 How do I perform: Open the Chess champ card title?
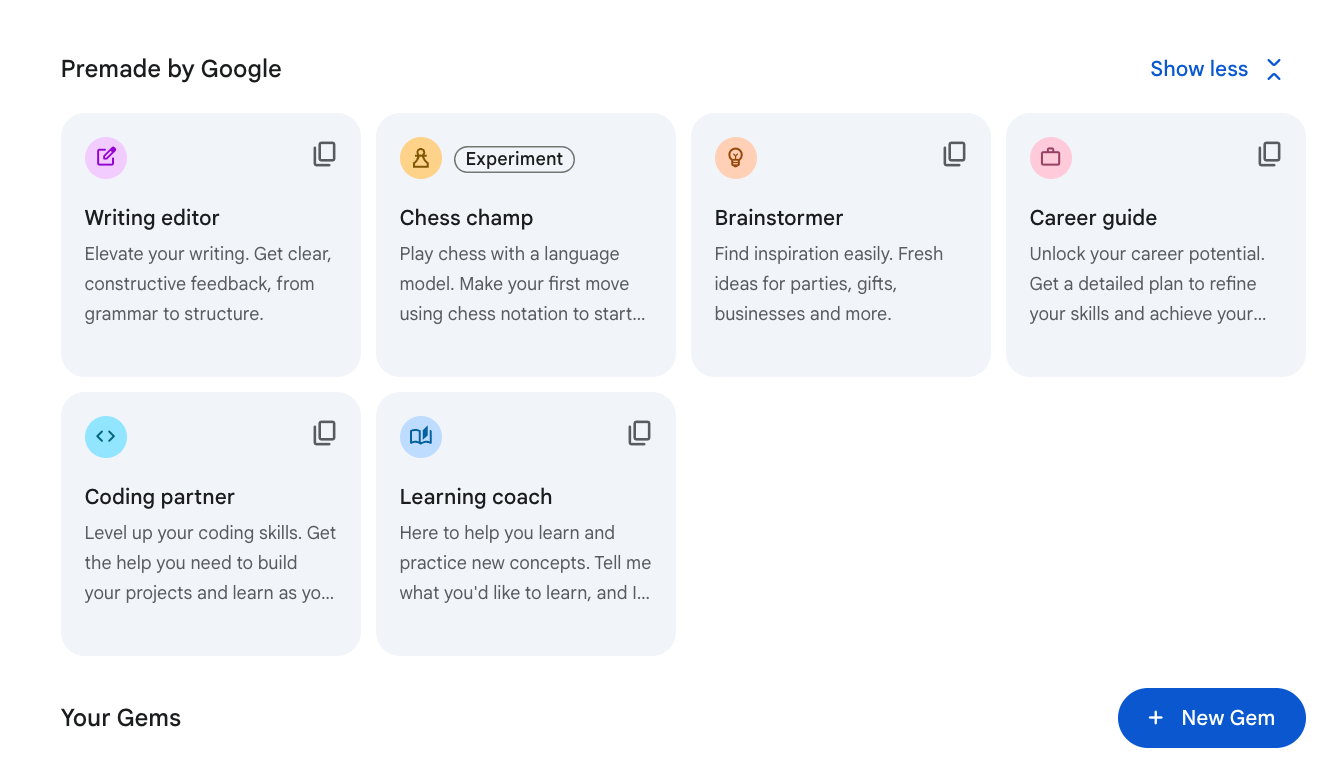(x=466, y=218)
